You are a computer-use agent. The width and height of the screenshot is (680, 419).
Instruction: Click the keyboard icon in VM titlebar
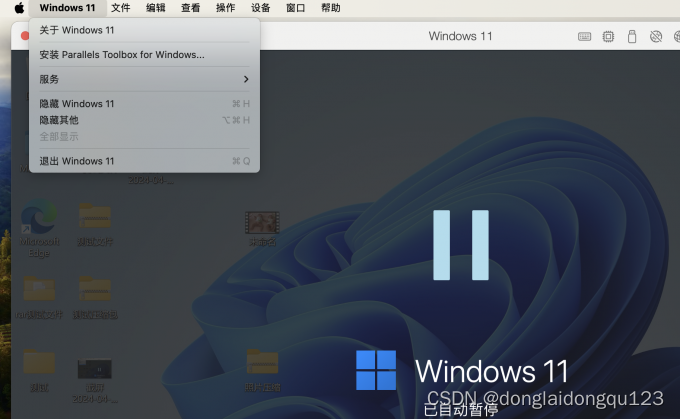pyautogui.click(x=584, y=36)
